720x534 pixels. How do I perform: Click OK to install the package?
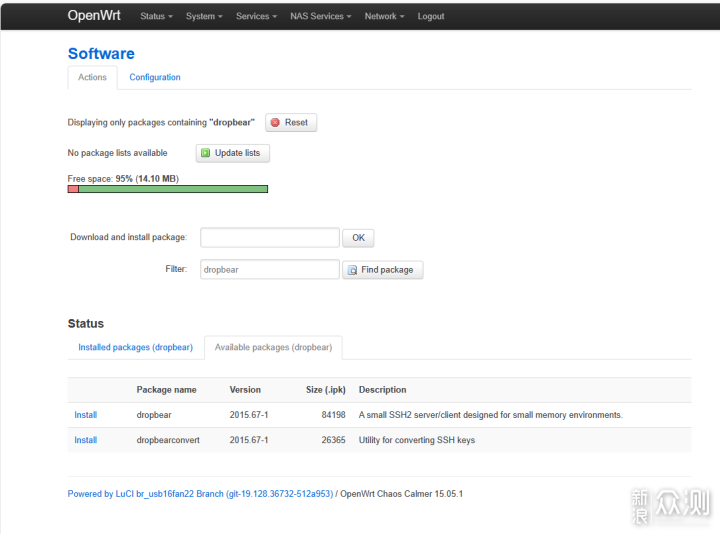(x=358, y=238)
